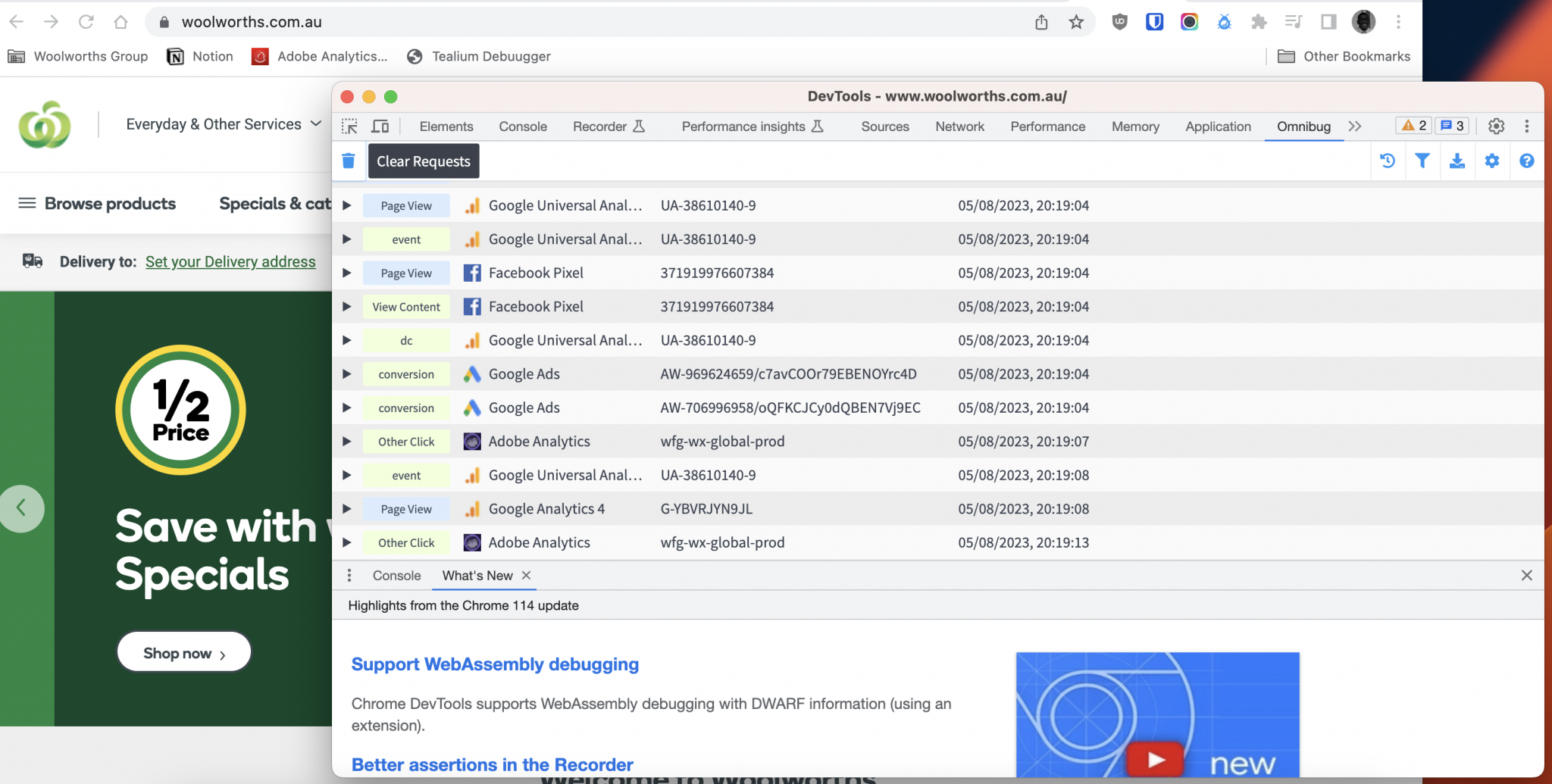Image resolution: width=1552 pixels, height=784 pixels.
Task: Click the Clear Requests trash icon
Action: 349,161
